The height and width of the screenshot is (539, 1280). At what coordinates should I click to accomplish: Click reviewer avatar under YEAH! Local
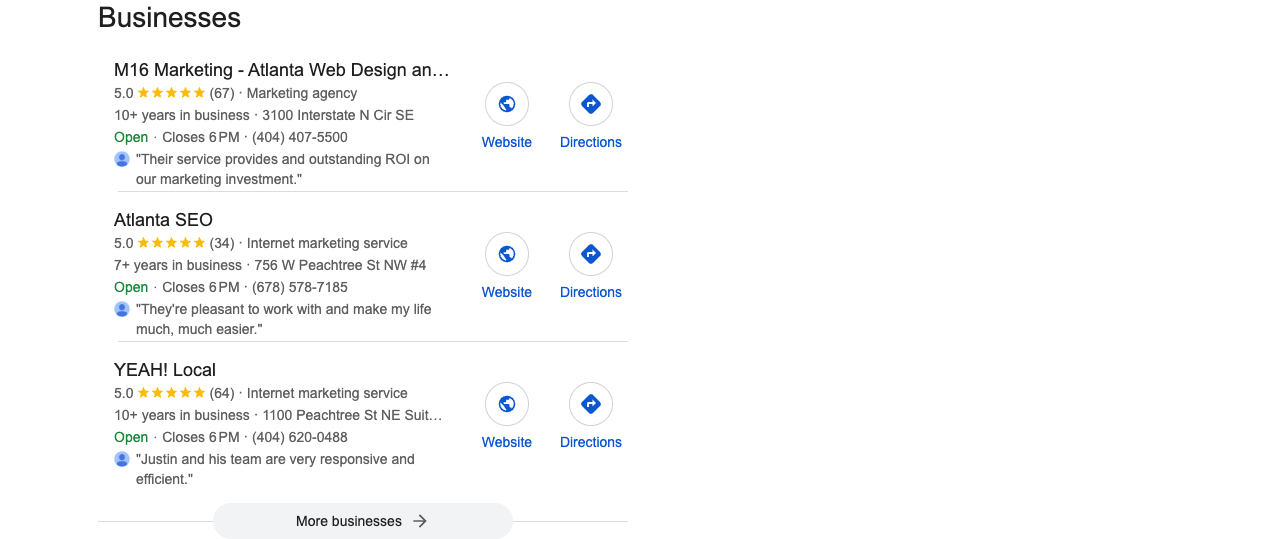click(122, 459)
